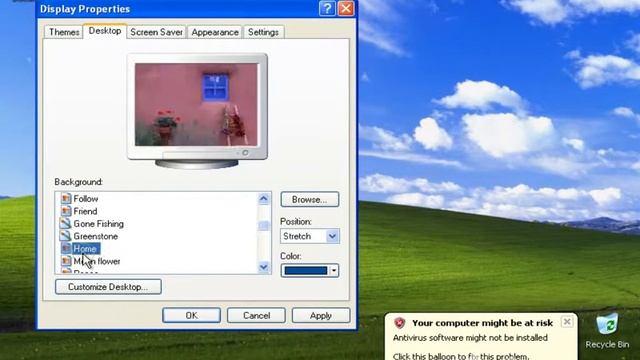
Task: Switch to the Screen Saver tab
Action: click(156, 32)
